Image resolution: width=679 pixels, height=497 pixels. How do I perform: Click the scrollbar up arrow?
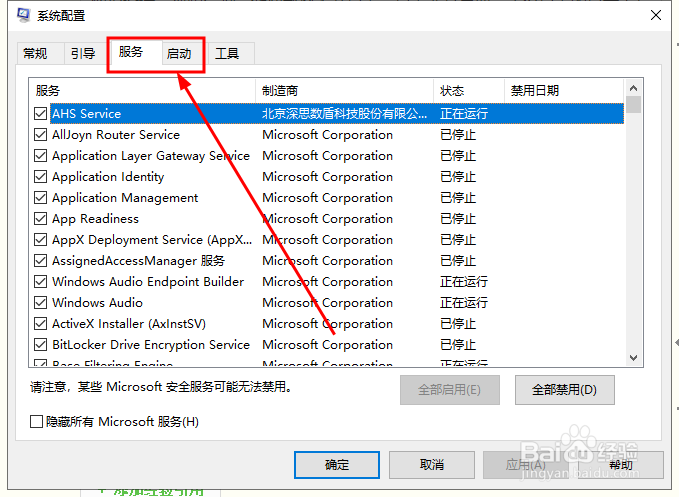click(x=634, y=88)
